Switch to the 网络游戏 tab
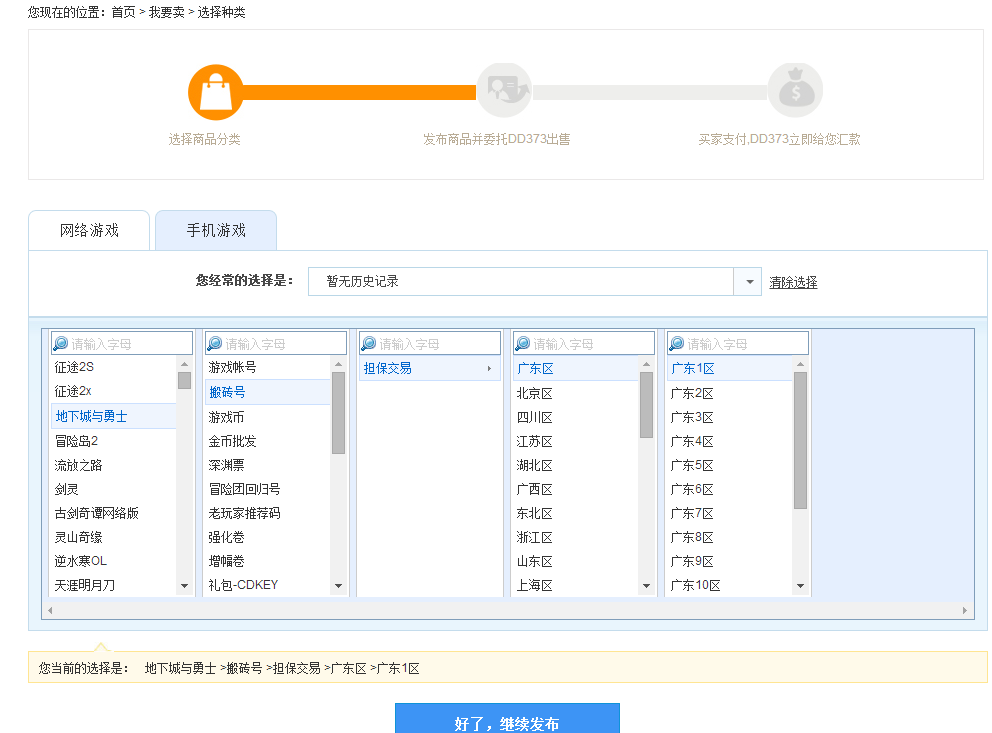This screenshot has height=733, width=992. pyautogui.click(x=89, y=230)
